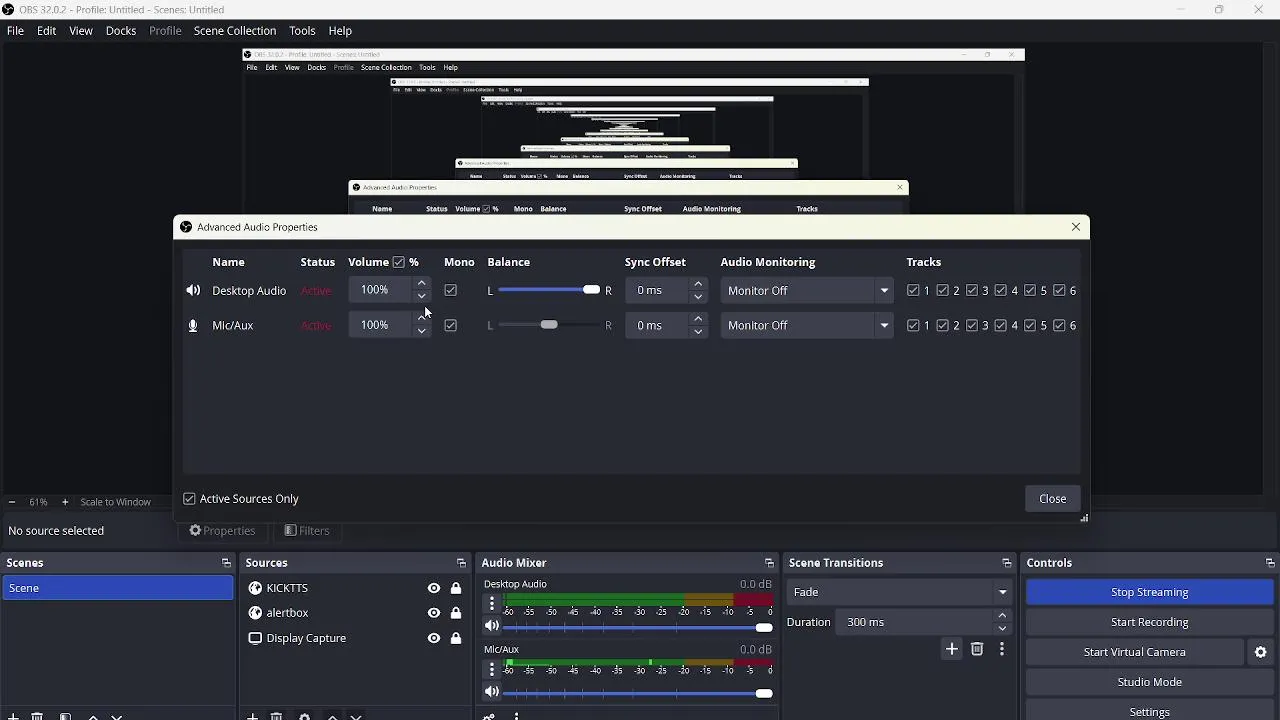Open Desktop Audio monitoring dropdown
Image resolution: width=1280 pixels, height=720 pixels.
[807, 291]
